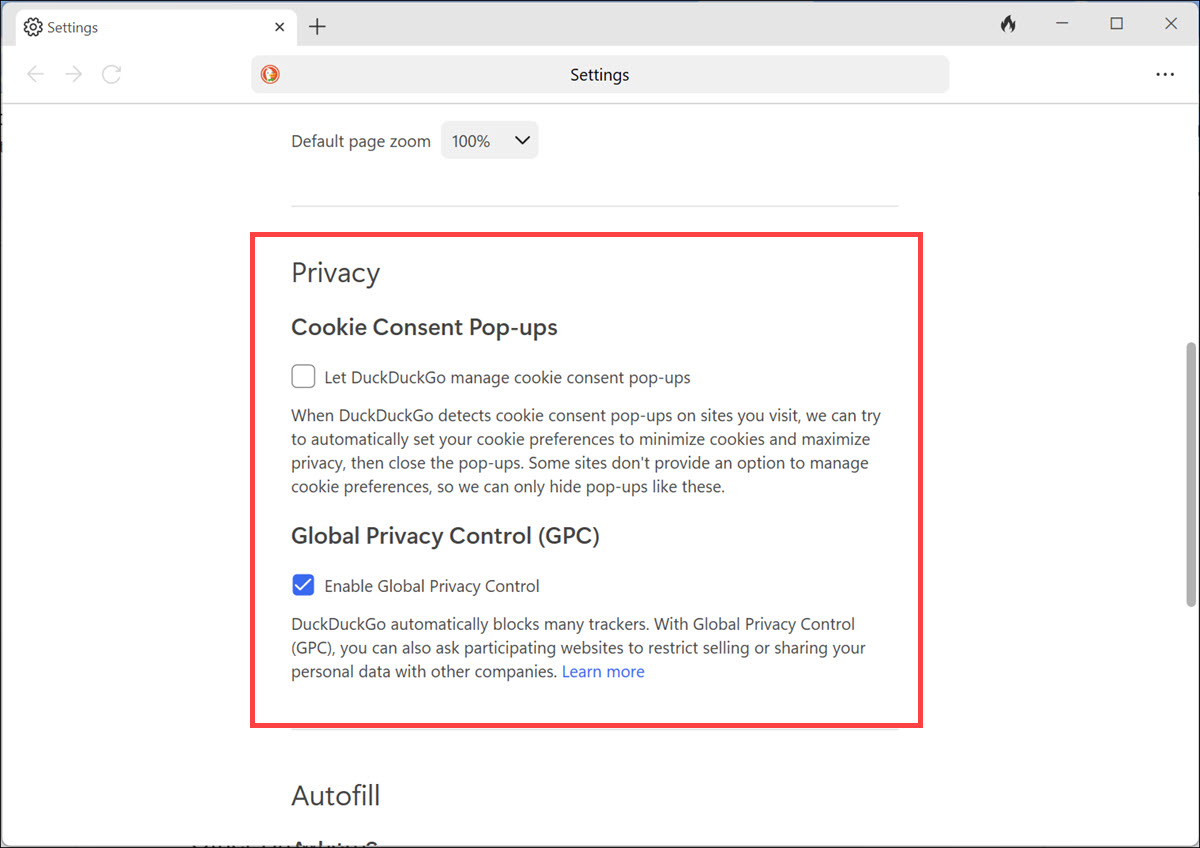Uncheck Enable Global Privacy Control
Viewport: 1200px width, 848px height.
coord(303,585)
